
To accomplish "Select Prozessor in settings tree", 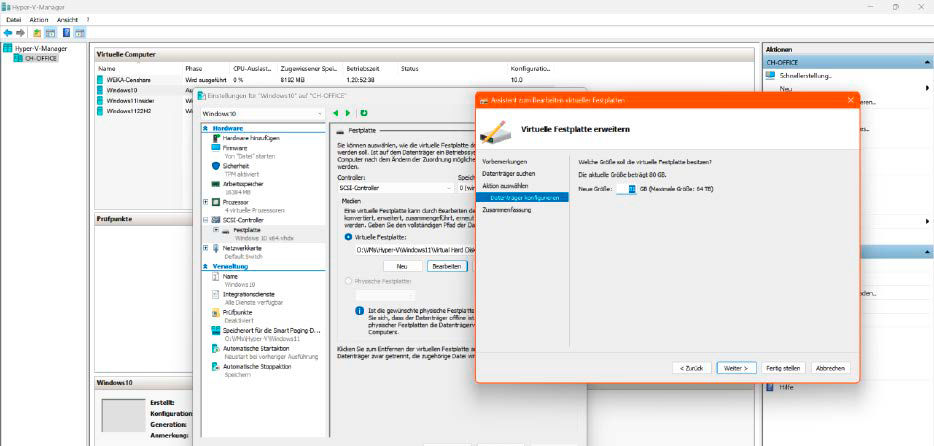I will (x=235, y=202).
